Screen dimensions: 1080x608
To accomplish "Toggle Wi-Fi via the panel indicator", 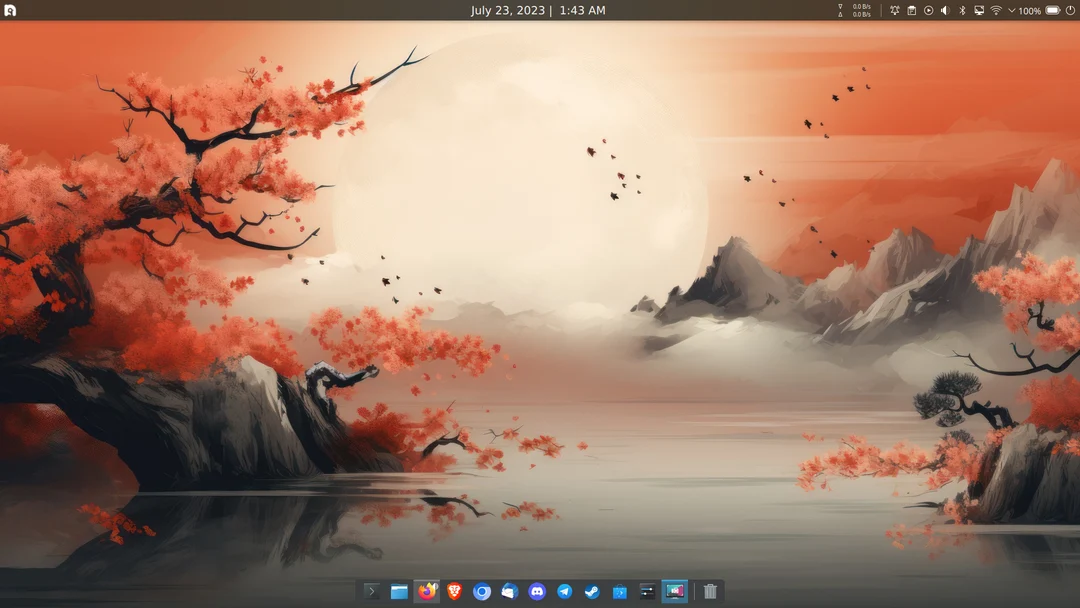I will point(995,10).
